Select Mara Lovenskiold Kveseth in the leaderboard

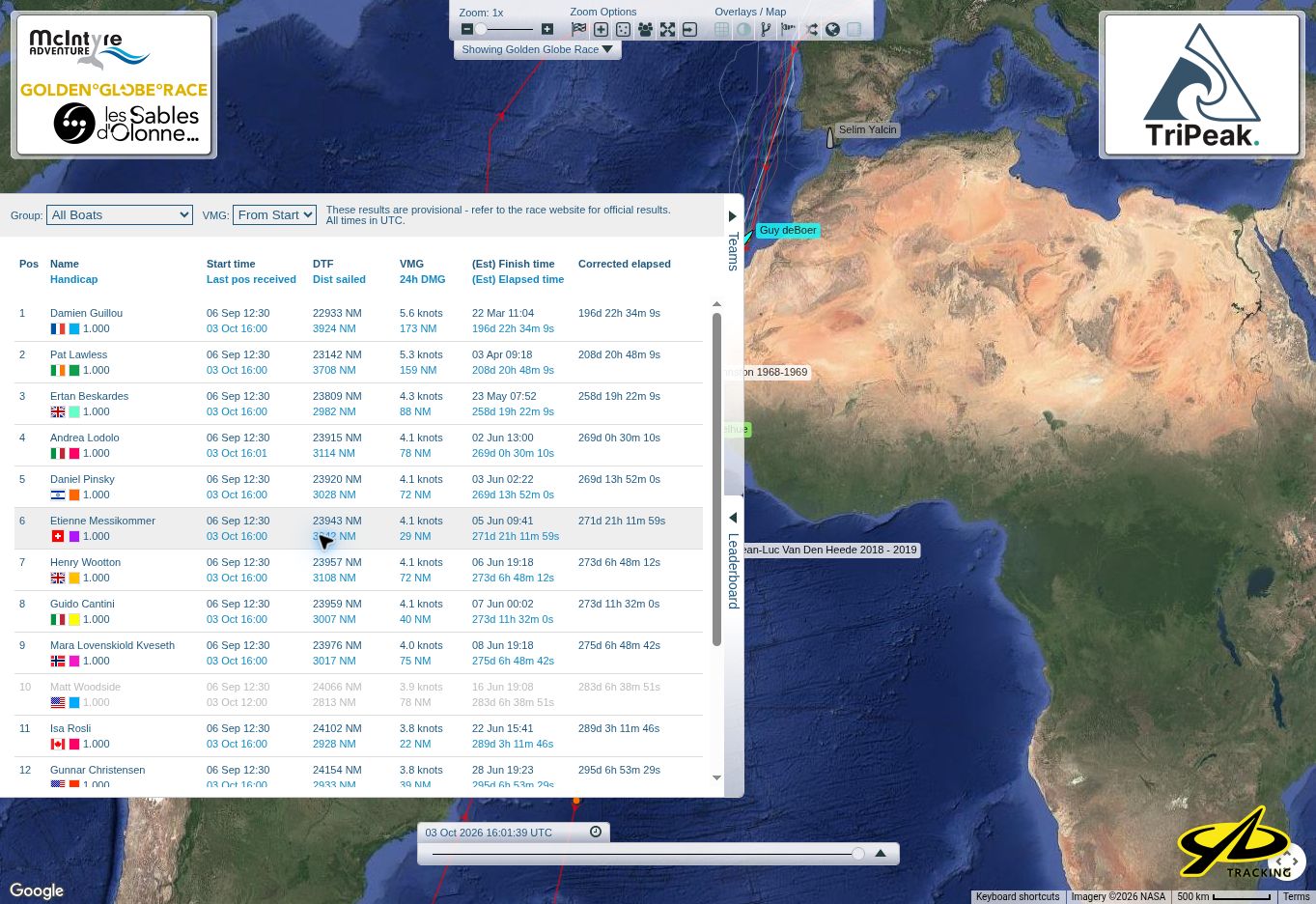(x=112, y=645)
